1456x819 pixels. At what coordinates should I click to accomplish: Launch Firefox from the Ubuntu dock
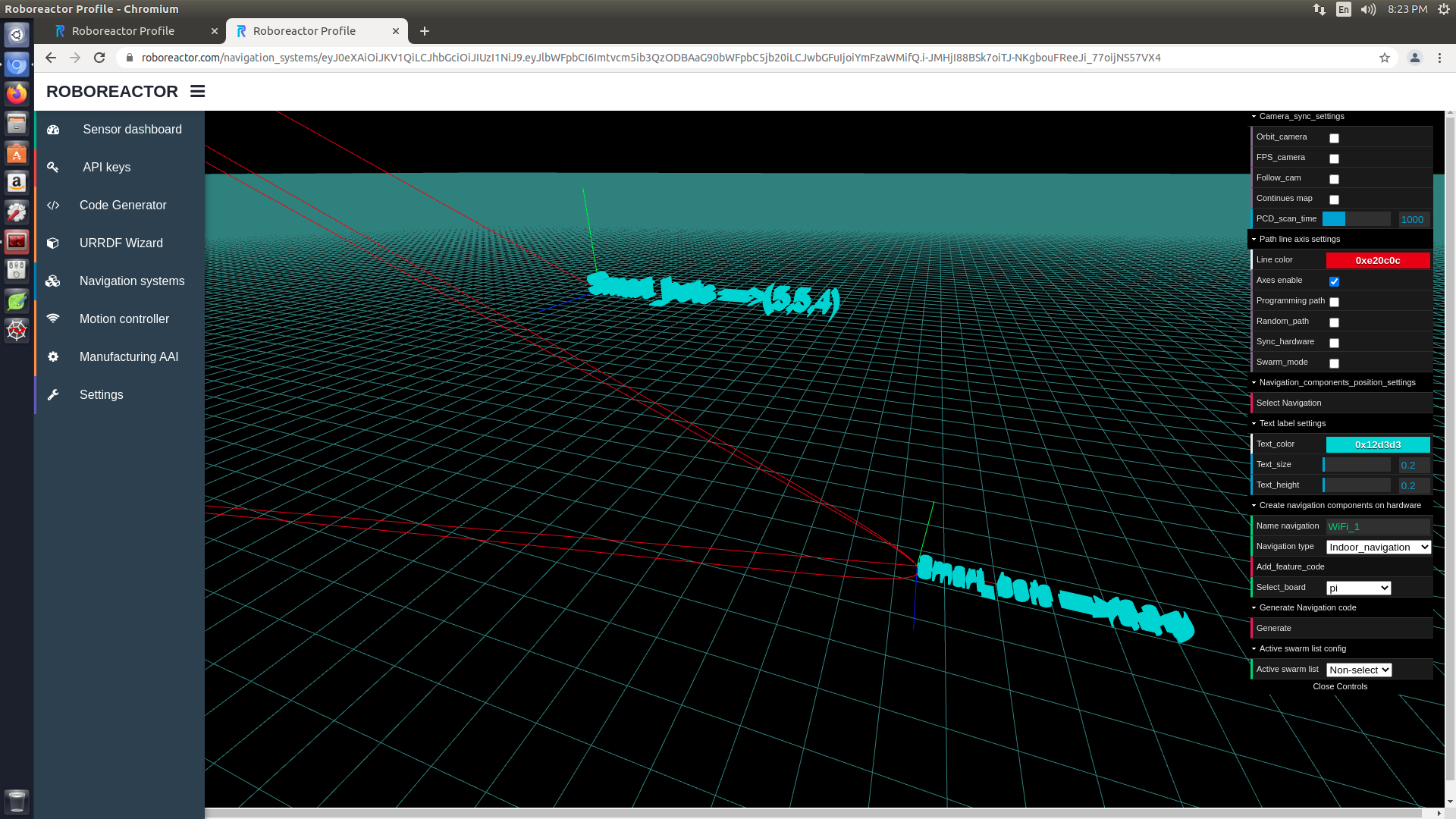(x=17, y=94)
